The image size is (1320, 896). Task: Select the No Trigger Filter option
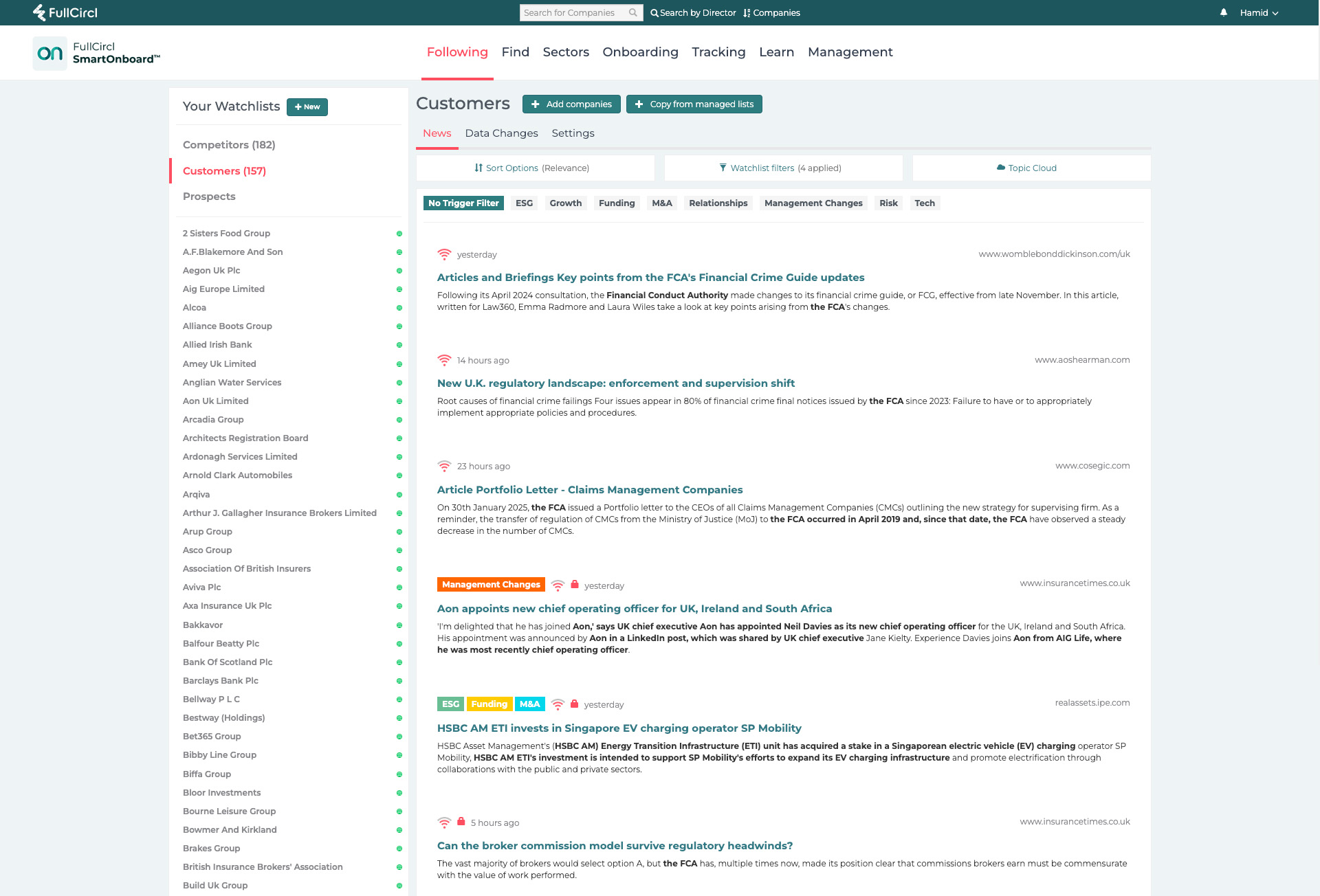pyautogui.click(x=463, y=203)
